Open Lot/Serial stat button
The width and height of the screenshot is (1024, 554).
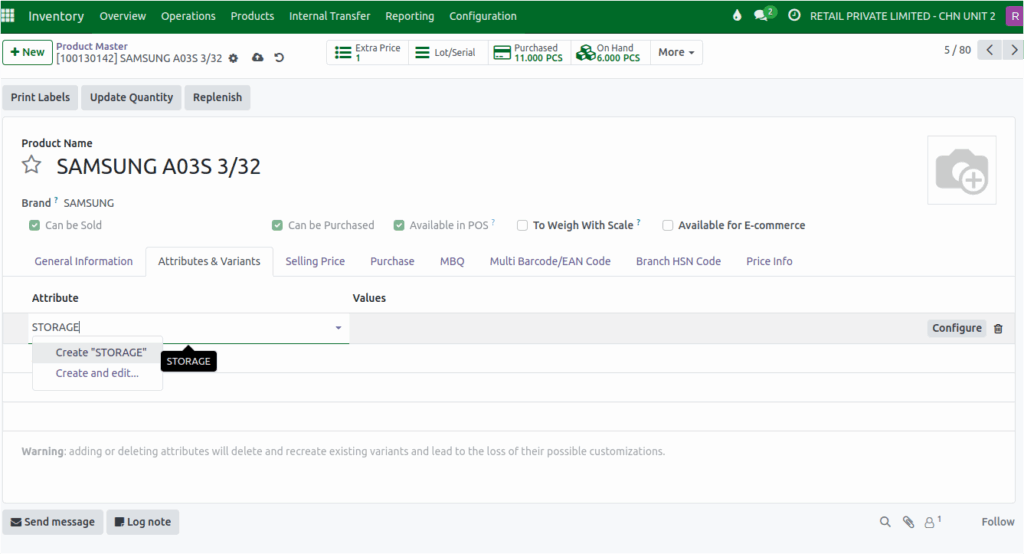pyautogui.click(x=448, y=52)
